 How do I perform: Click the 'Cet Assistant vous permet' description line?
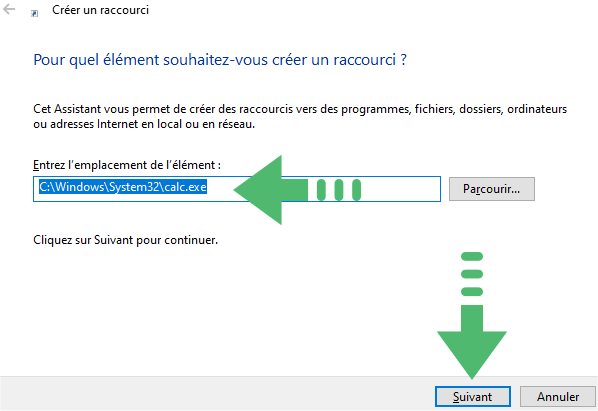(x=300, y=109)
